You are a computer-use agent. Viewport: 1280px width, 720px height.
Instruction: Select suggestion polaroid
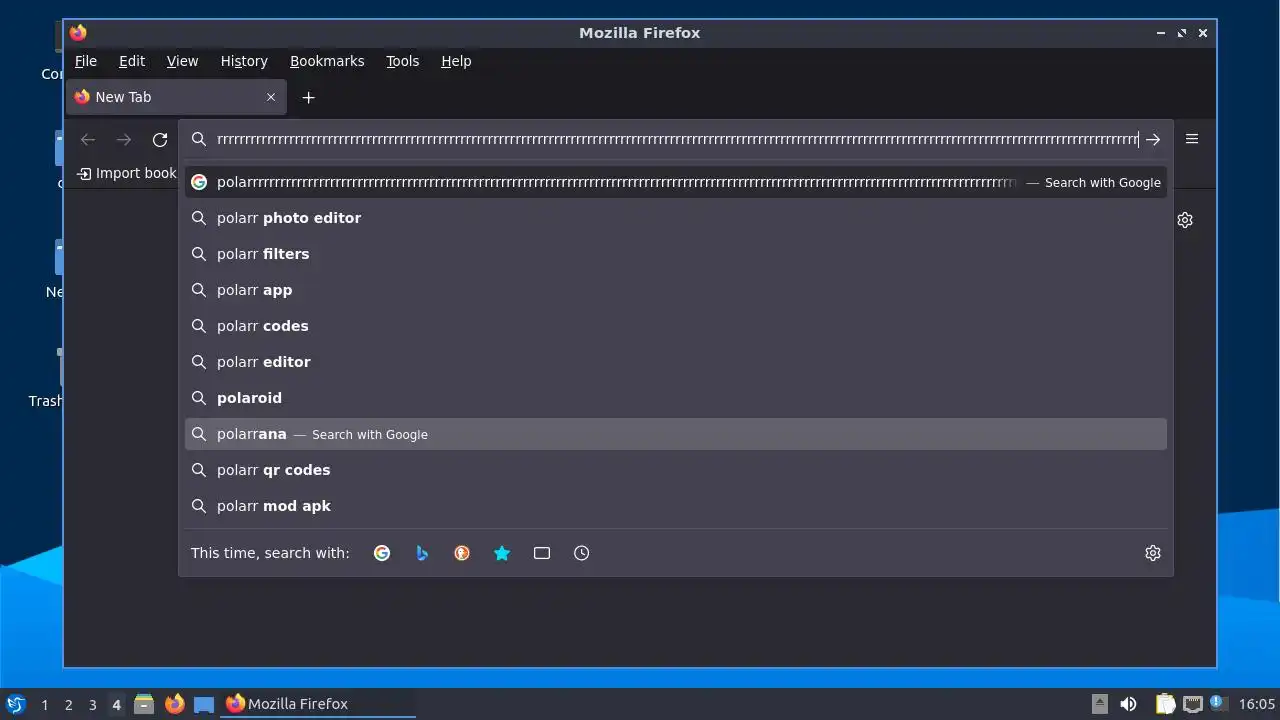pos(676,398)
